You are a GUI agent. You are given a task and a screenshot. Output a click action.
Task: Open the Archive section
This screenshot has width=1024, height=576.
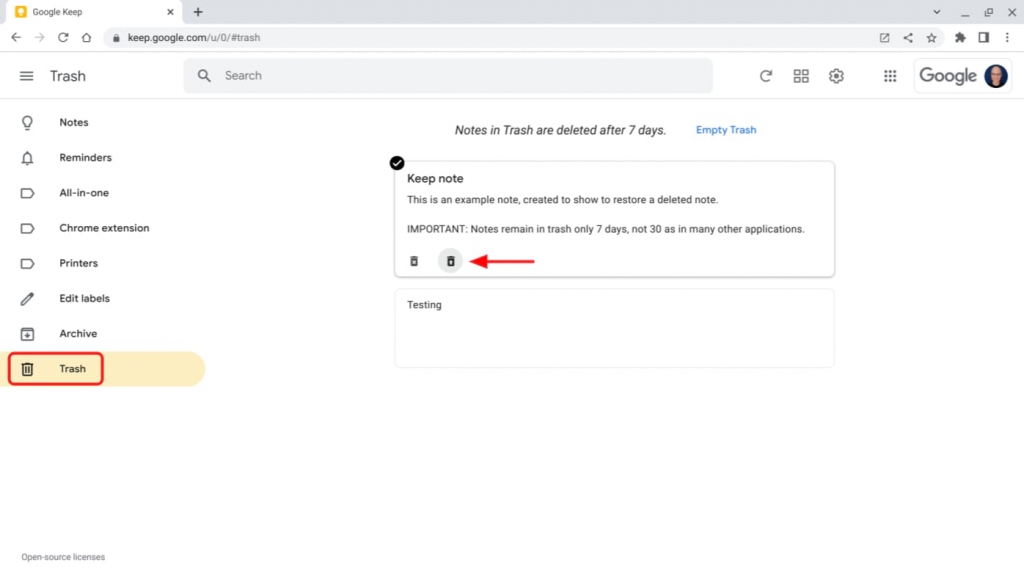[x=77, y=333]
